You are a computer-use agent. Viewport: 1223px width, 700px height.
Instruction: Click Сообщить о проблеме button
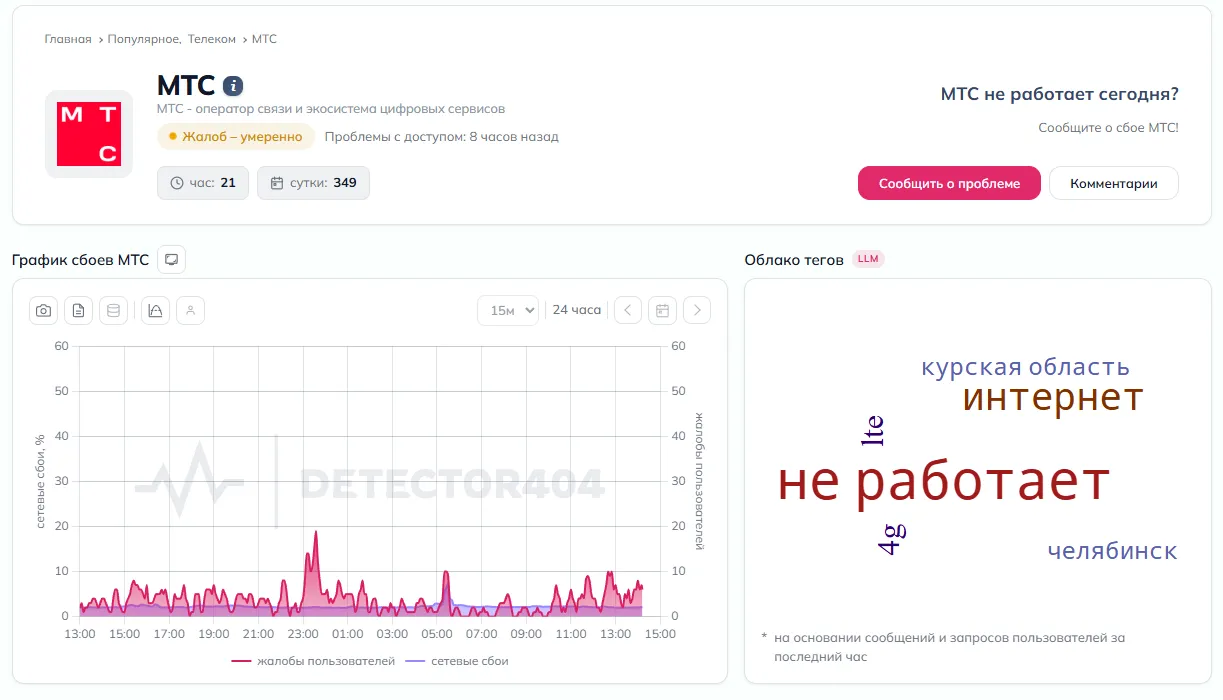pyautogui.click(x=949, y=183)
